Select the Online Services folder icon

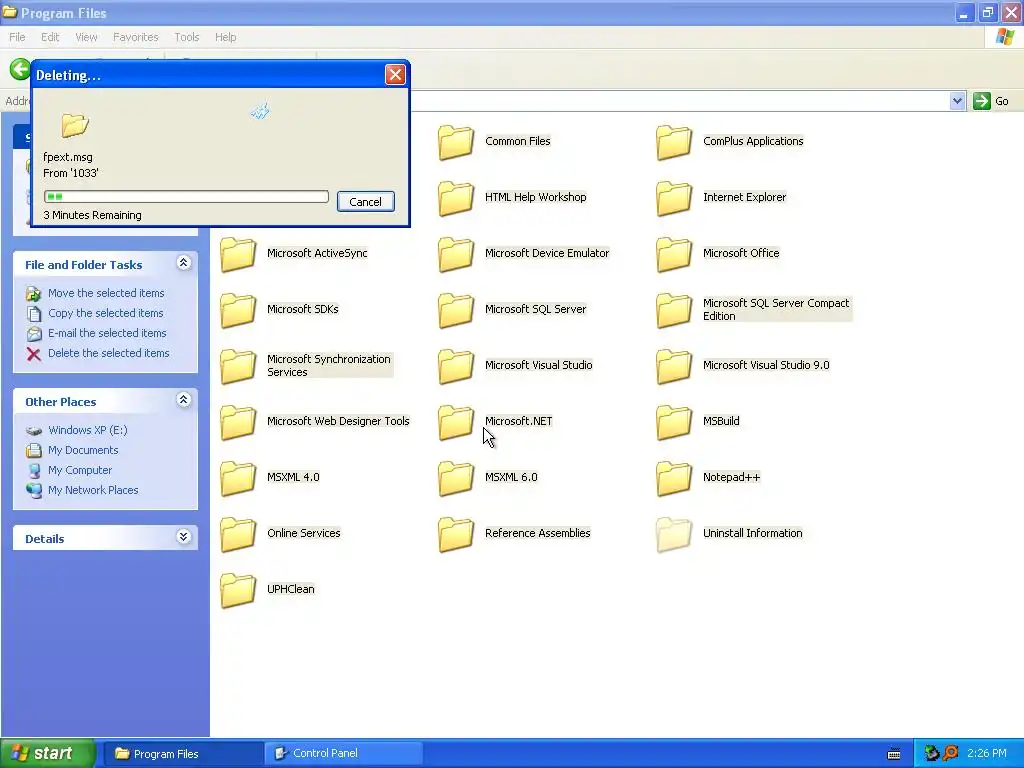(238, 534)
